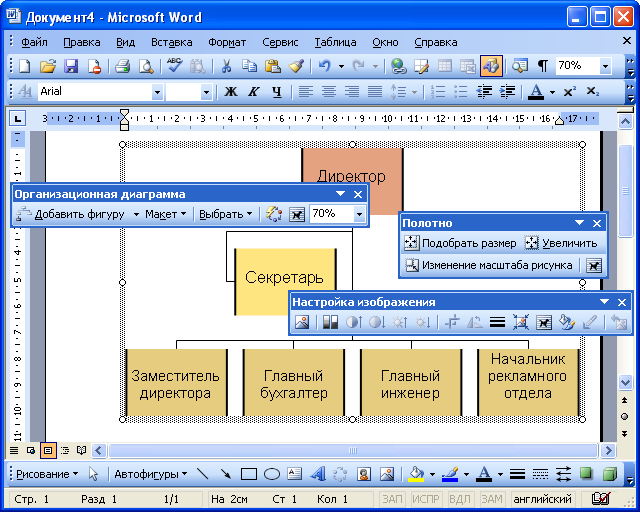Toggle the paragraph marks ¶ button
This screenshot has width=640, height=512.
click(542, 66)
